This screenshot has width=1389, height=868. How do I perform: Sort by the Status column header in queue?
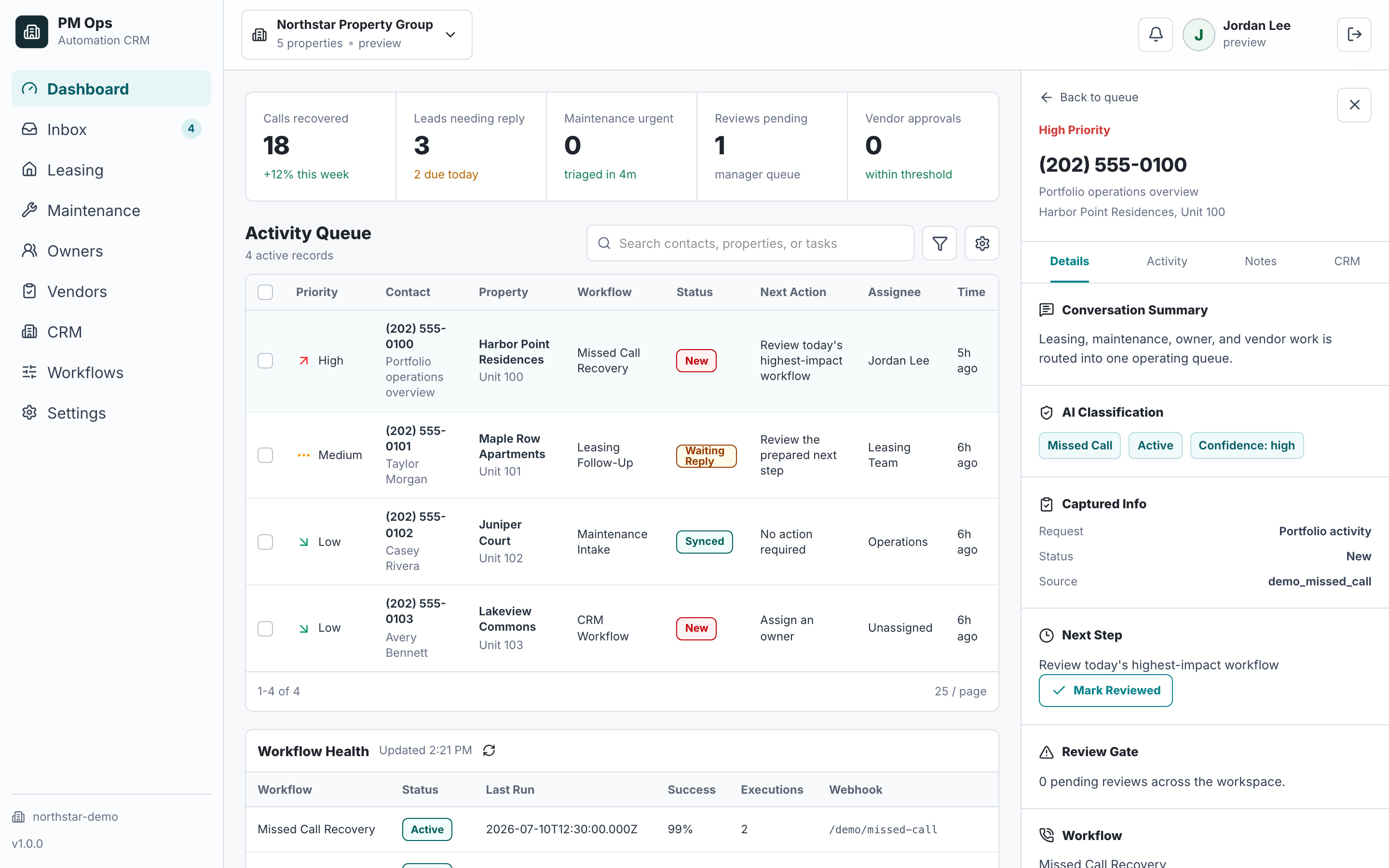694,292
